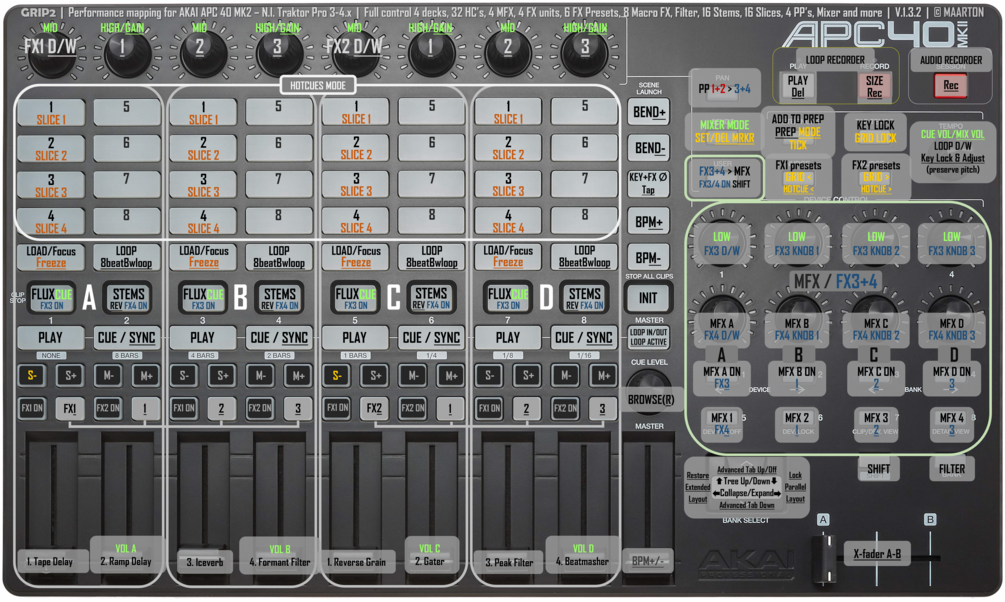Image resolution: width=1005 pixels, height=602 pixels.
Task: Click the Akai APC40 MKII logo
Action: (874, 35)
